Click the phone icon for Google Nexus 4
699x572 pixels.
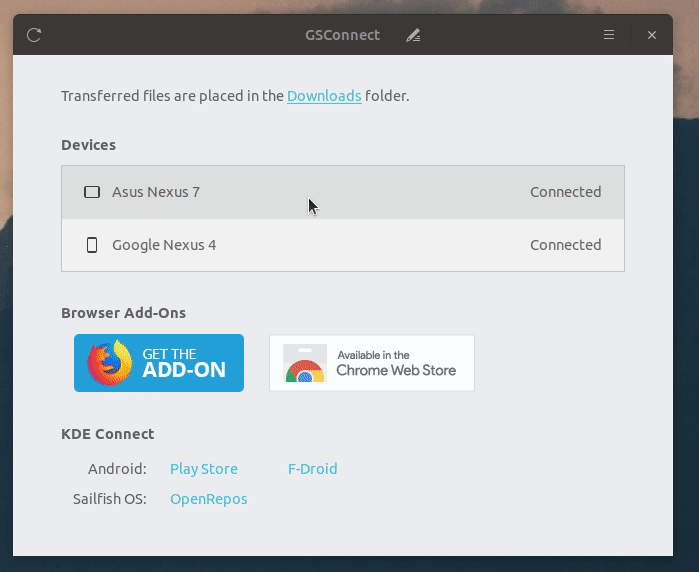click(92, 245)
